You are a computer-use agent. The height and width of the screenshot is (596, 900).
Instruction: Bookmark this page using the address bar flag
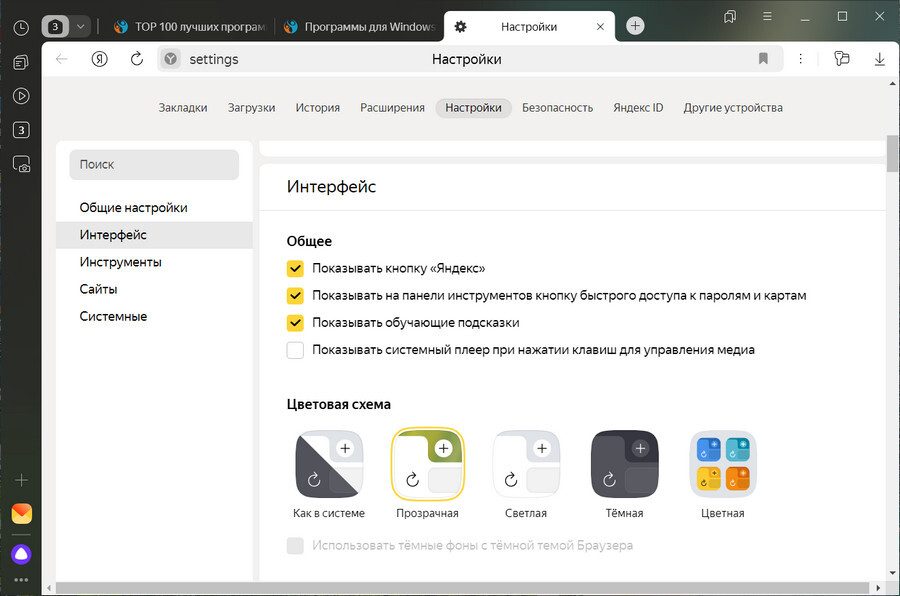(x=763, y=59)
